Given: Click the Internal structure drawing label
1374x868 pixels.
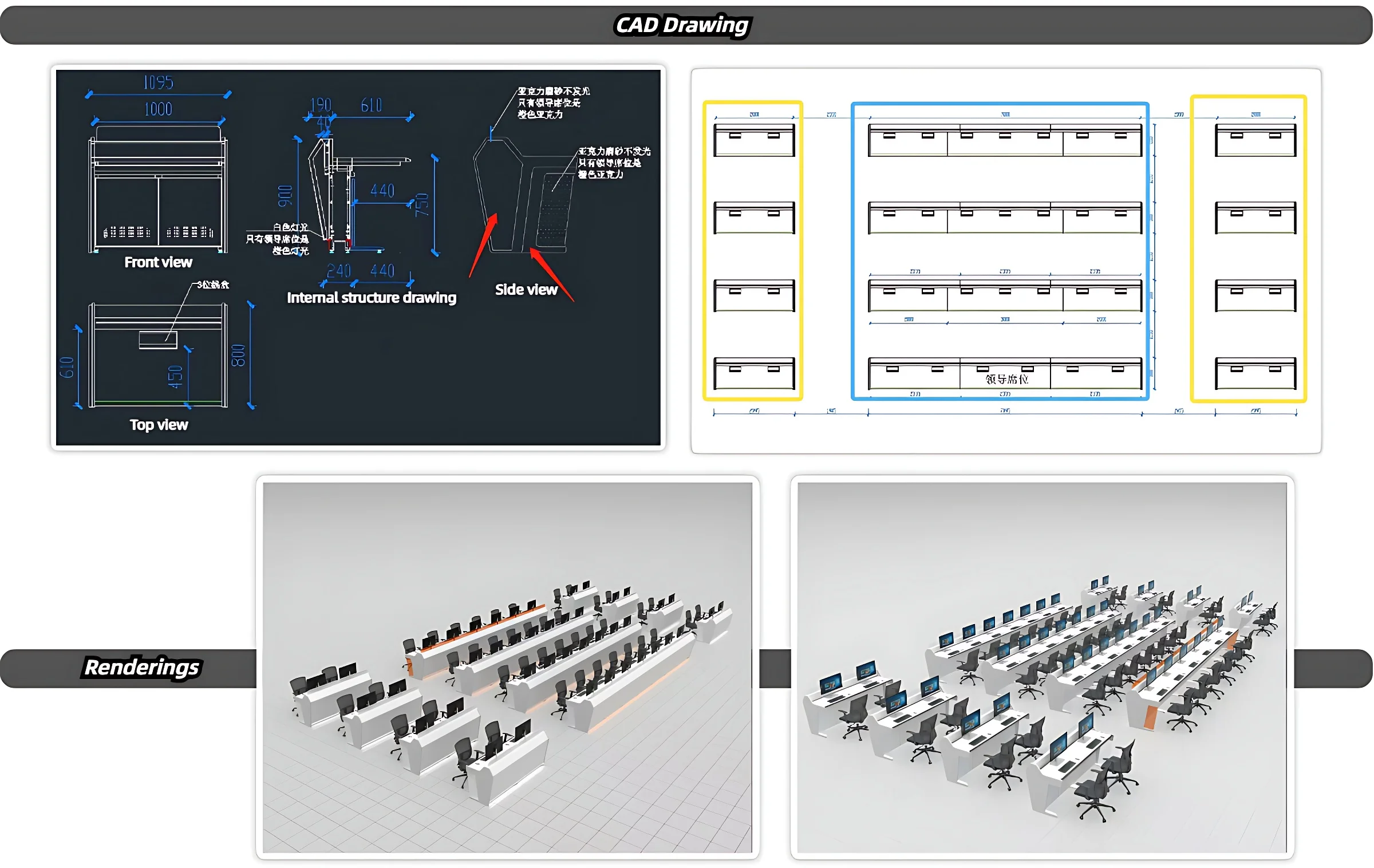Looking at the screenshot, I should pyautogui.click(x=372, y=298).
